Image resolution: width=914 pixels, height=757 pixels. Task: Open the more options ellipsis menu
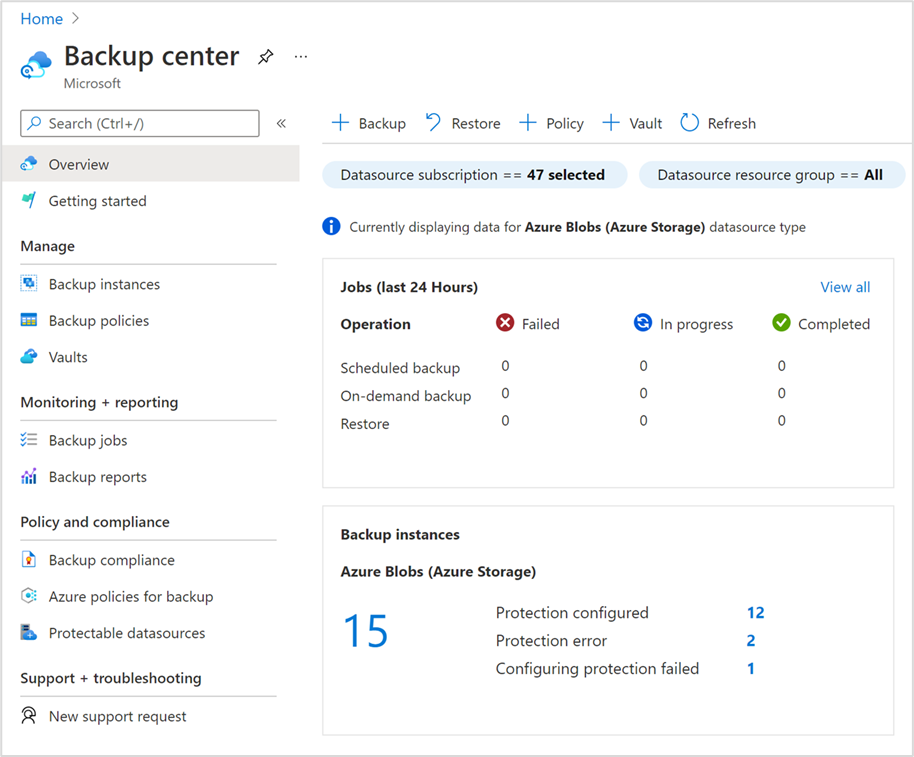(301, 57)
